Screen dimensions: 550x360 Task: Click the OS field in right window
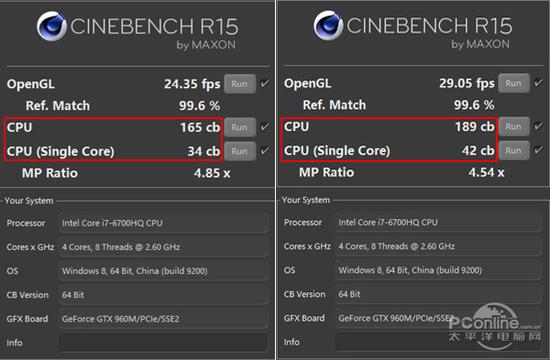tap(438, 270)
